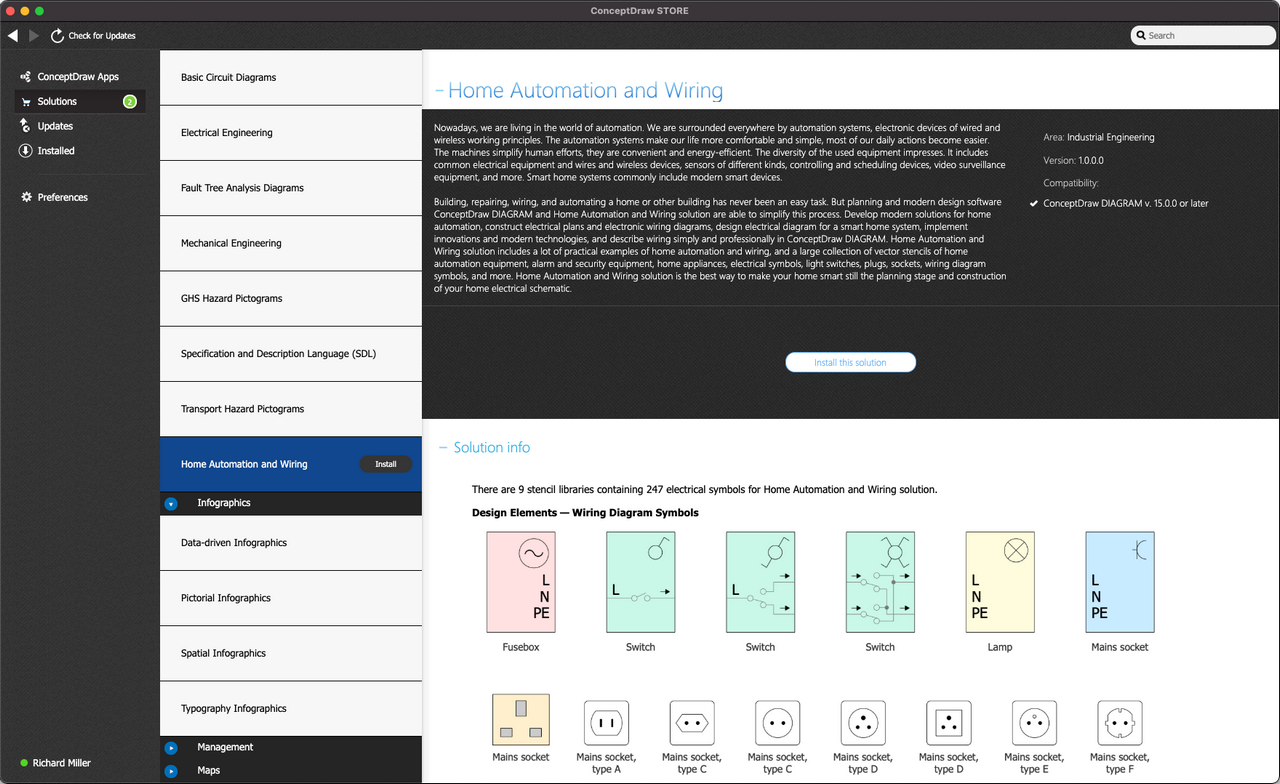Go back with the left arrow
1280x784 pixels.
coord(13,36)
